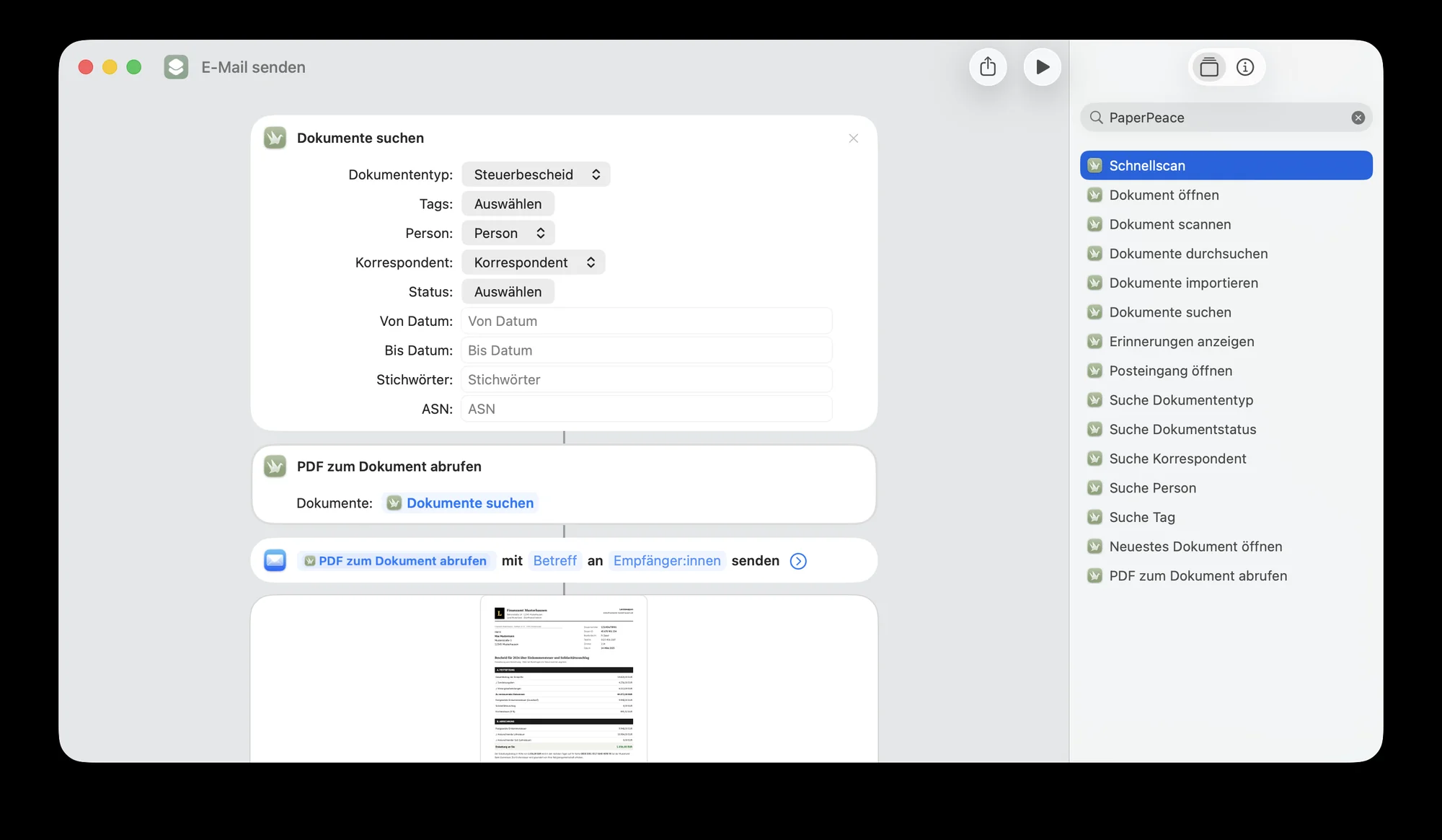Select PDF zum Dokument abrufen in sidebar
Image resolution: width=1442 pixels, height=840 pixels.
point(1226,576)
